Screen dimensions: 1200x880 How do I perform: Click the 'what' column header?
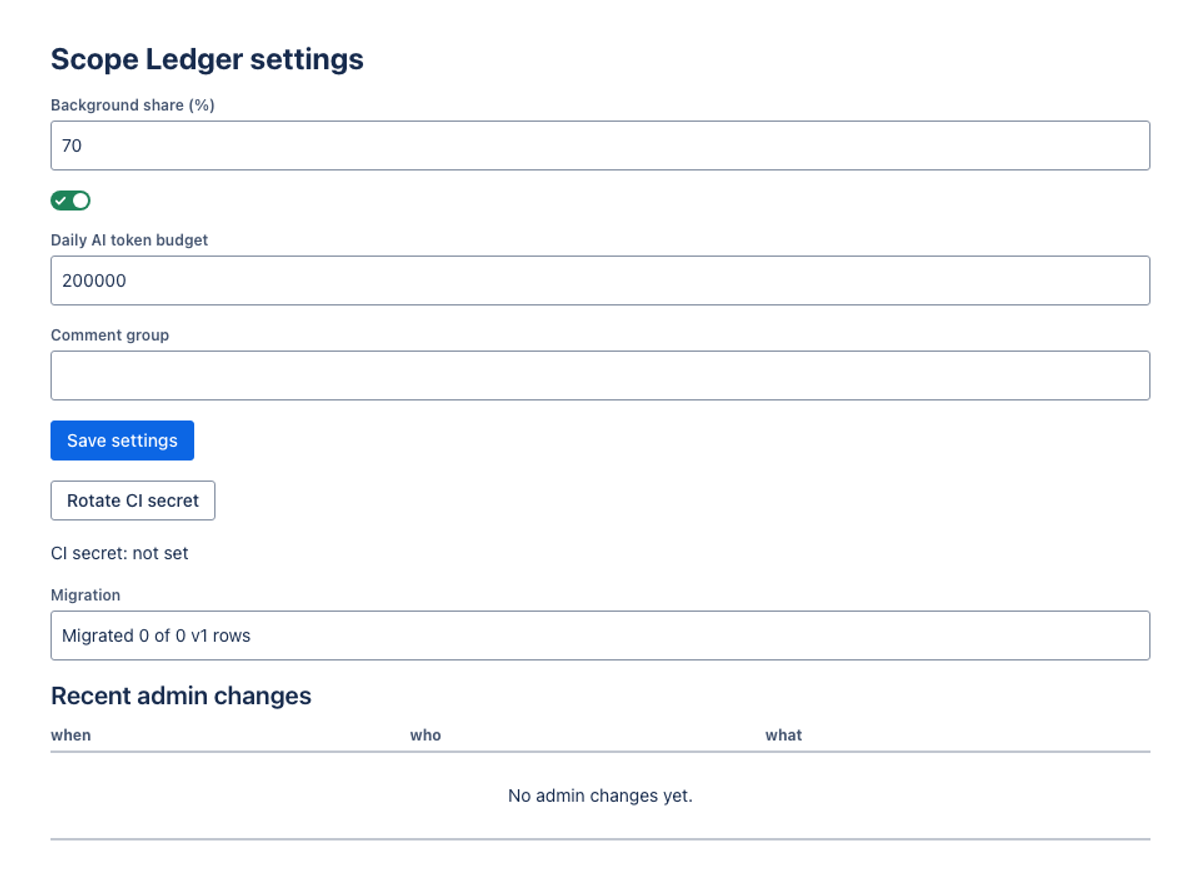tap(784, 735)
